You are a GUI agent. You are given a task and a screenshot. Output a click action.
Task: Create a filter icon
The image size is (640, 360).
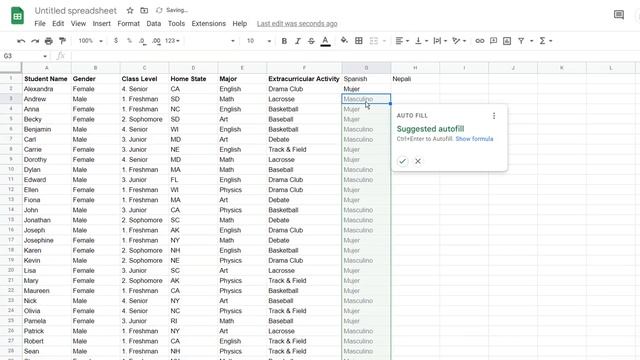click(521, 41)
